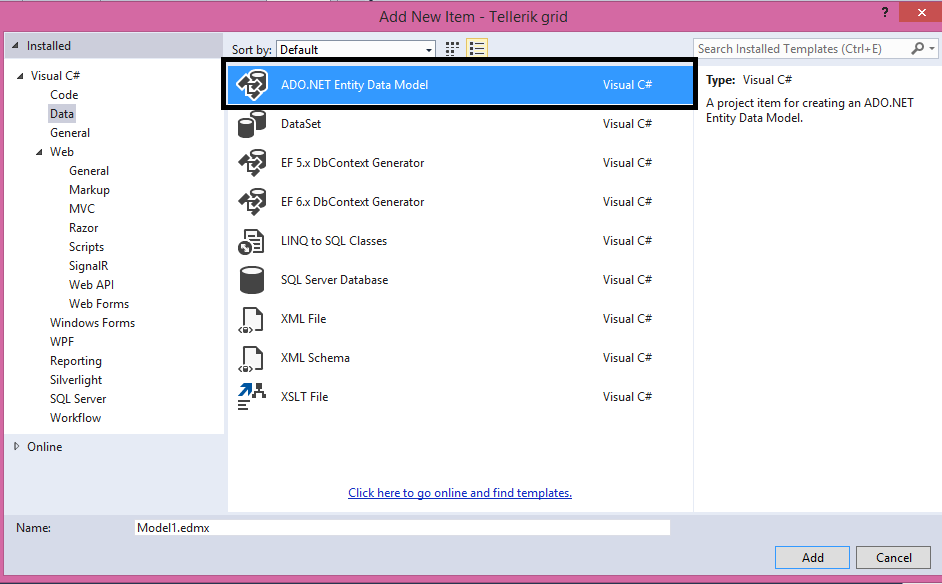Open the help question mark button
This screenshot has width=942, height=584.
(x=885, y=12)
